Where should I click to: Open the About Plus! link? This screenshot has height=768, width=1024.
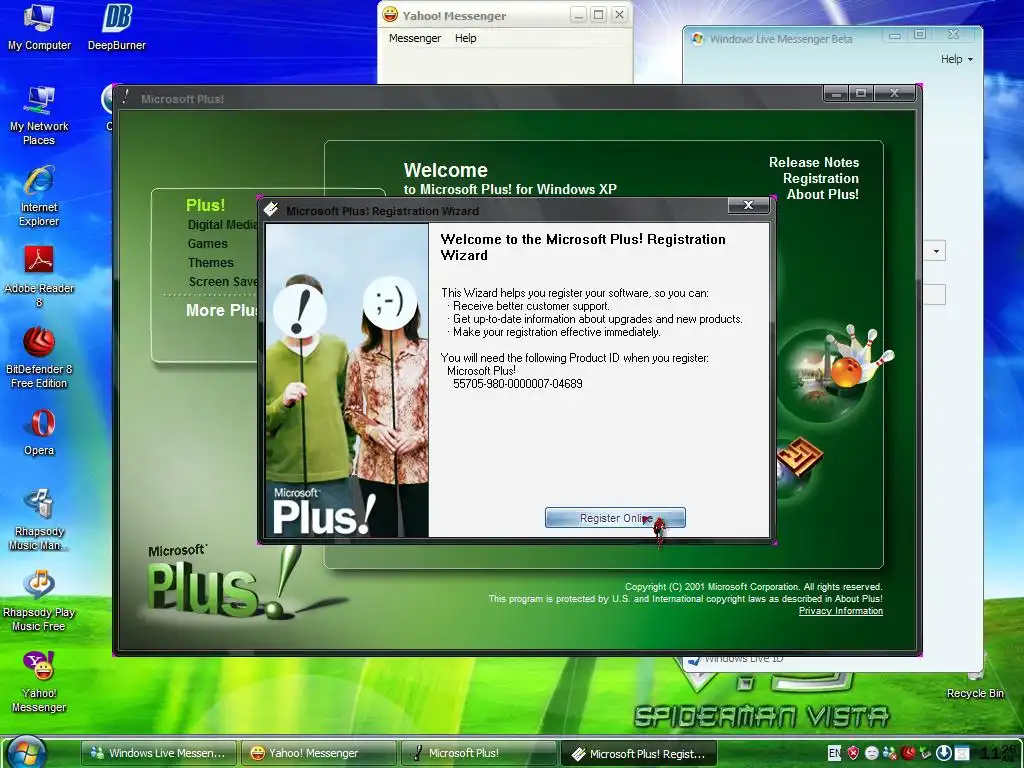(823, 194)
